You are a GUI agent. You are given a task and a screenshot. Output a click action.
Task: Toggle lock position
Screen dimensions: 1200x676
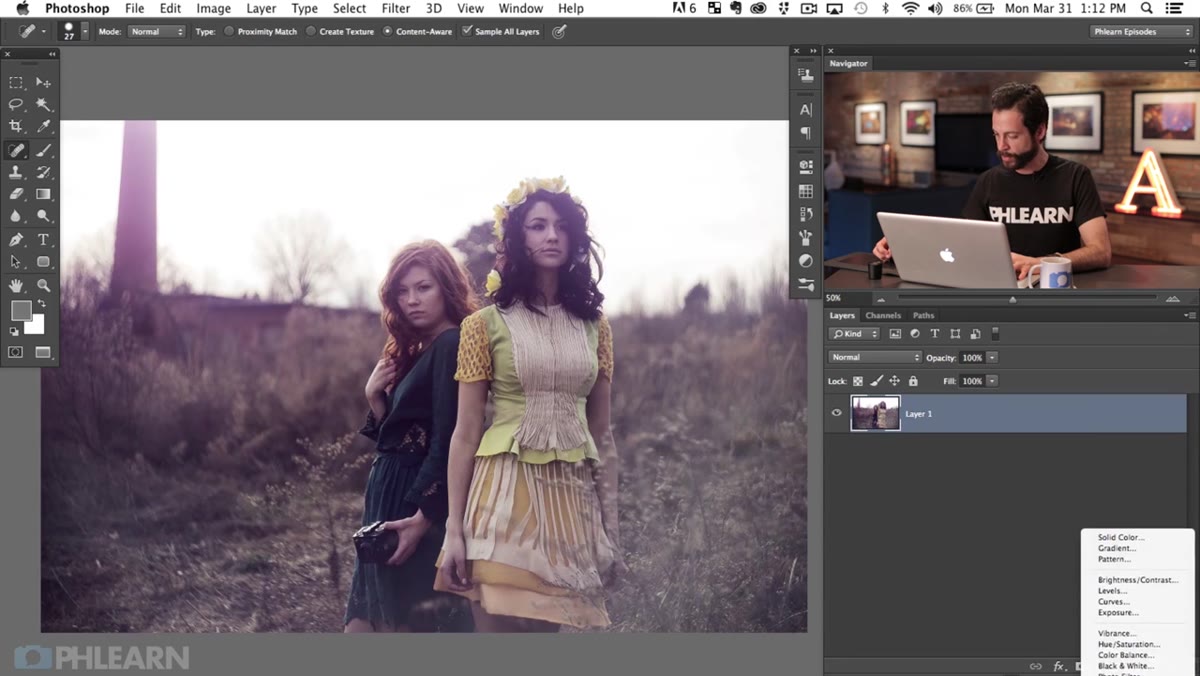pos(894,381)
